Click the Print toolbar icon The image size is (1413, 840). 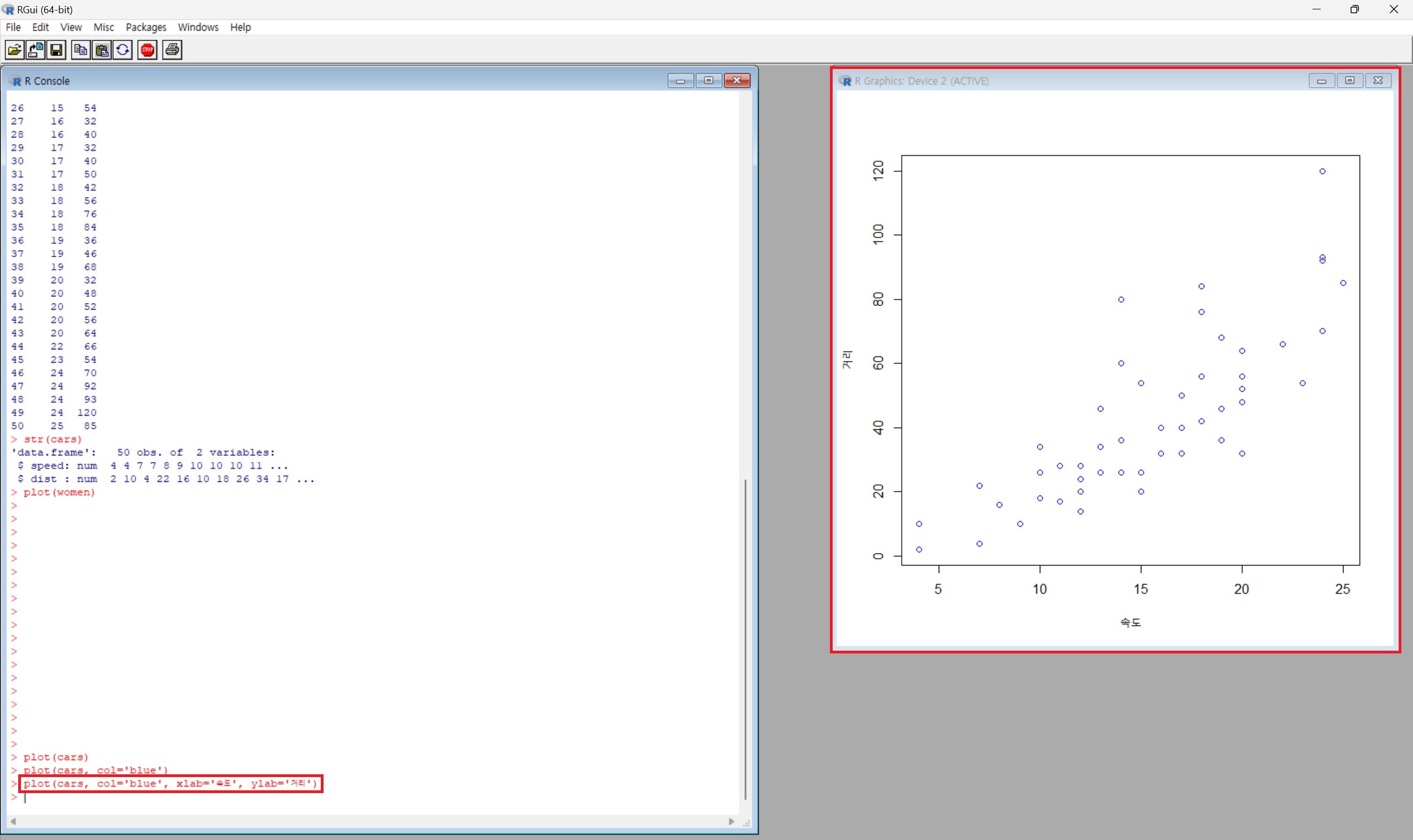coord(172,50)
